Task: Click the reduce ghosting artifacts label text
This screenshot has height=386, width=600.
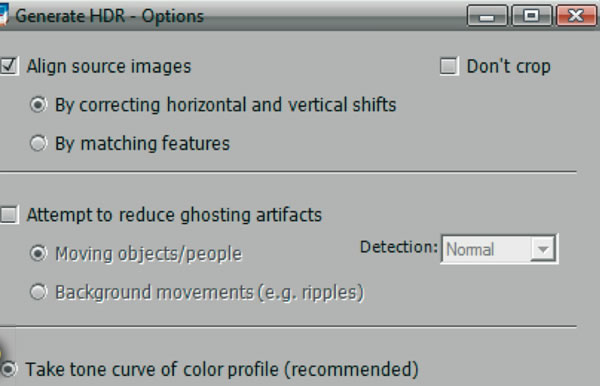Action: click(220, 215)
